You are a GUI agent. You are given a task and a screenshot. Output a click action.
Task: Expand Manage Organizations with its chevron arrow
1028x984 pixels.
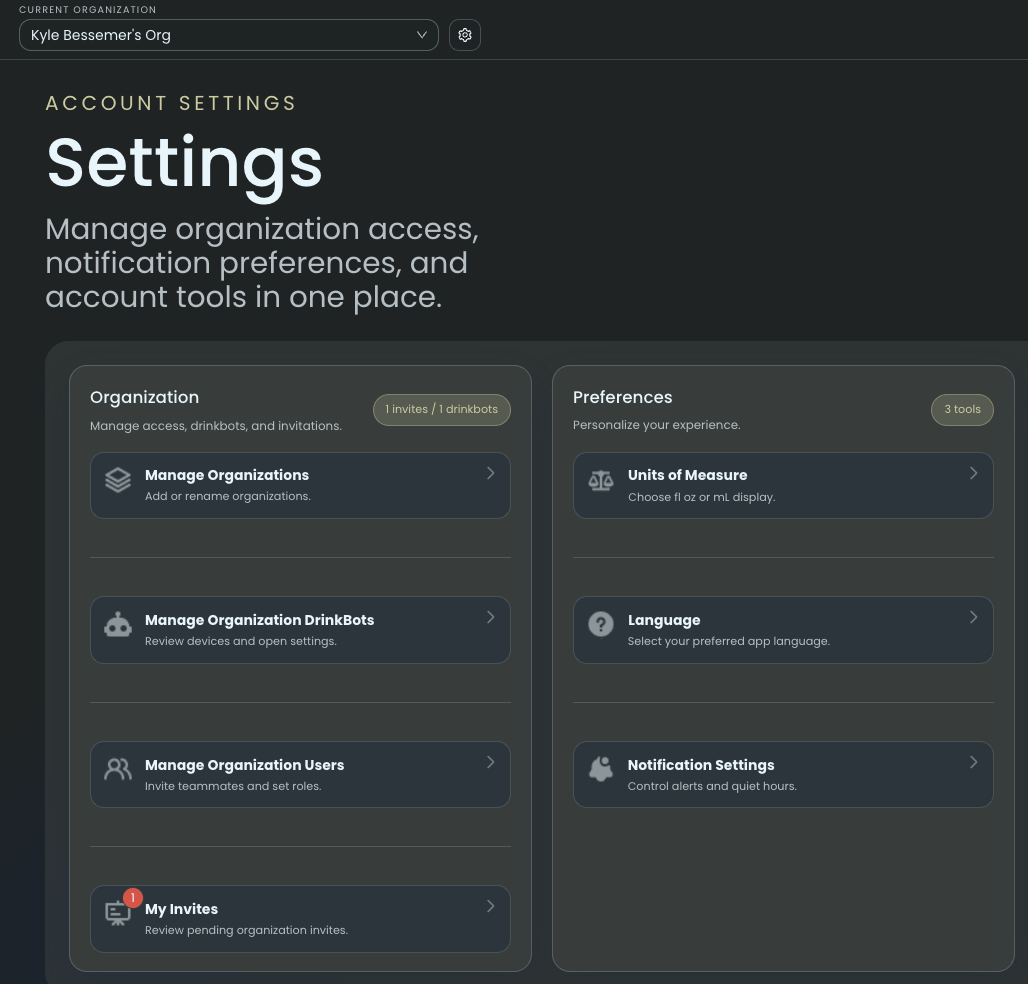point(490,473)
